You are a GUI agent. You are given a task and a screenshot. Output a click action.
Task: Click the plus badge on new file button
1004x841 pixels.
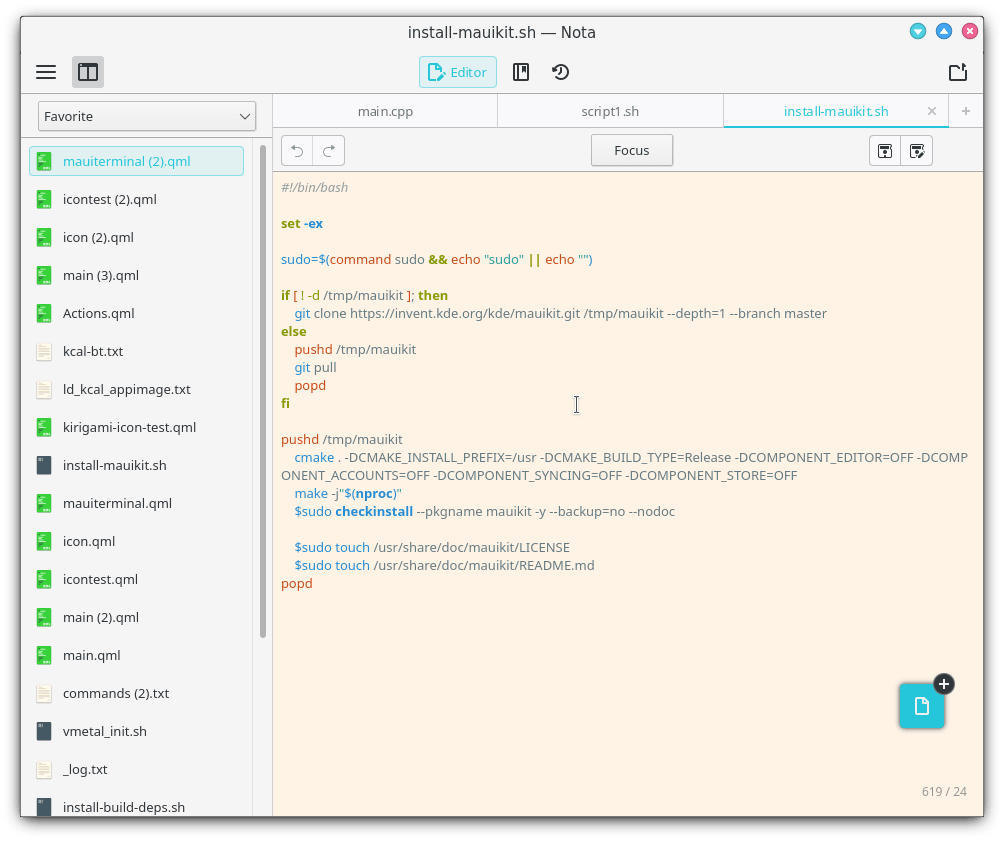click(x=944, y=684)
